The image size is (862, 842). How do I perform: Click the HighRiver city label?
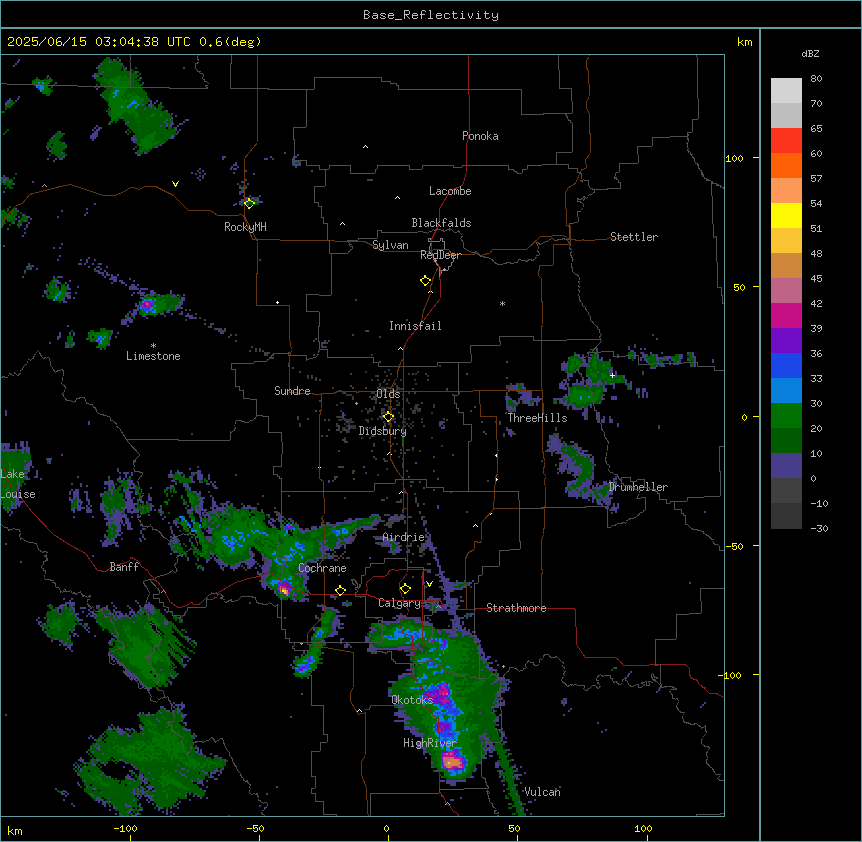click(x=430, y=743)
